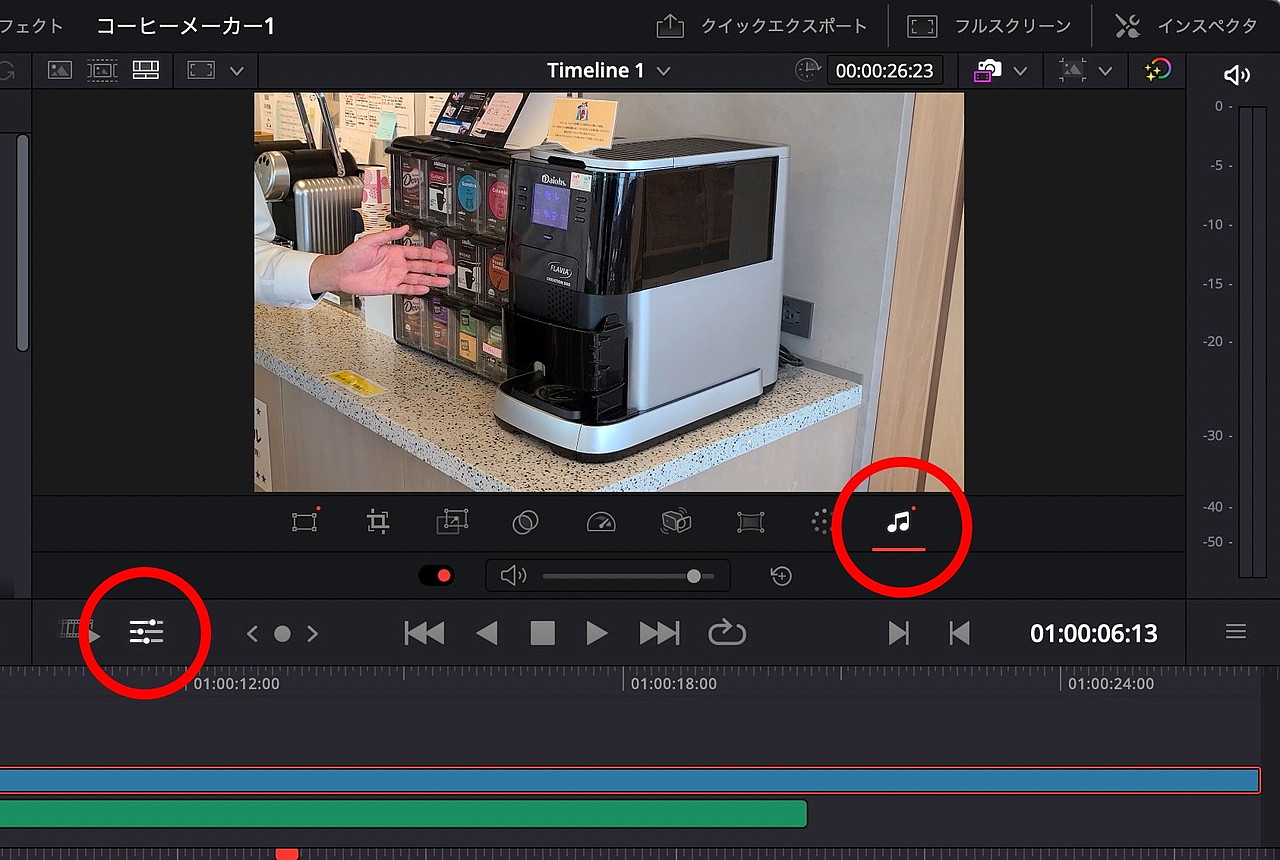Open the Composite settings icon
Screen dimensions: 1280x860
pyautogui.click(x=525, y=522)
